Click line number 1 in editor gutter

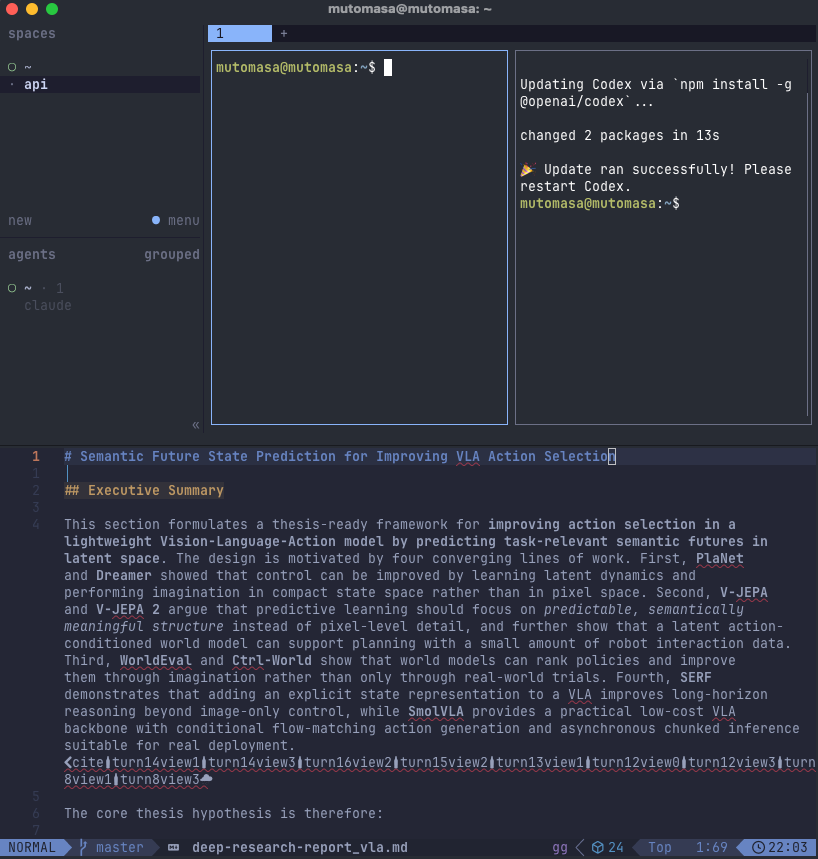pos(36,456)
